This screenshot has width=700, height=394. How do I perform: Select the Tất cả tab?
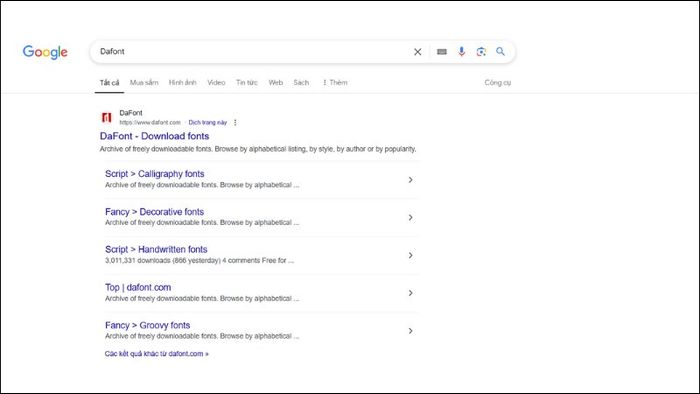click(109, 83)
